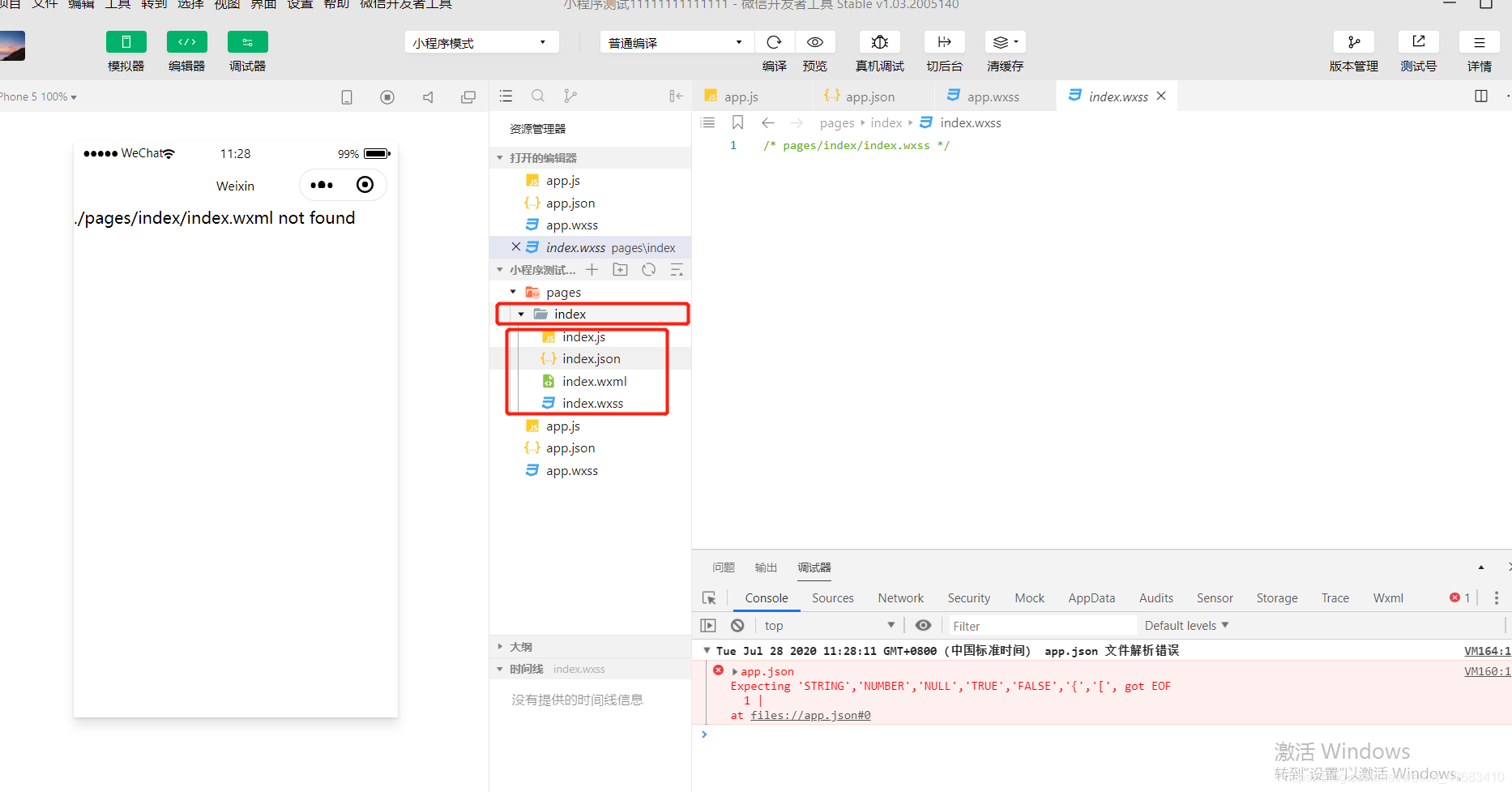The image size is (1512, 792).
Task: Click the 预览 preview eye icon
Action: [815, 42]
